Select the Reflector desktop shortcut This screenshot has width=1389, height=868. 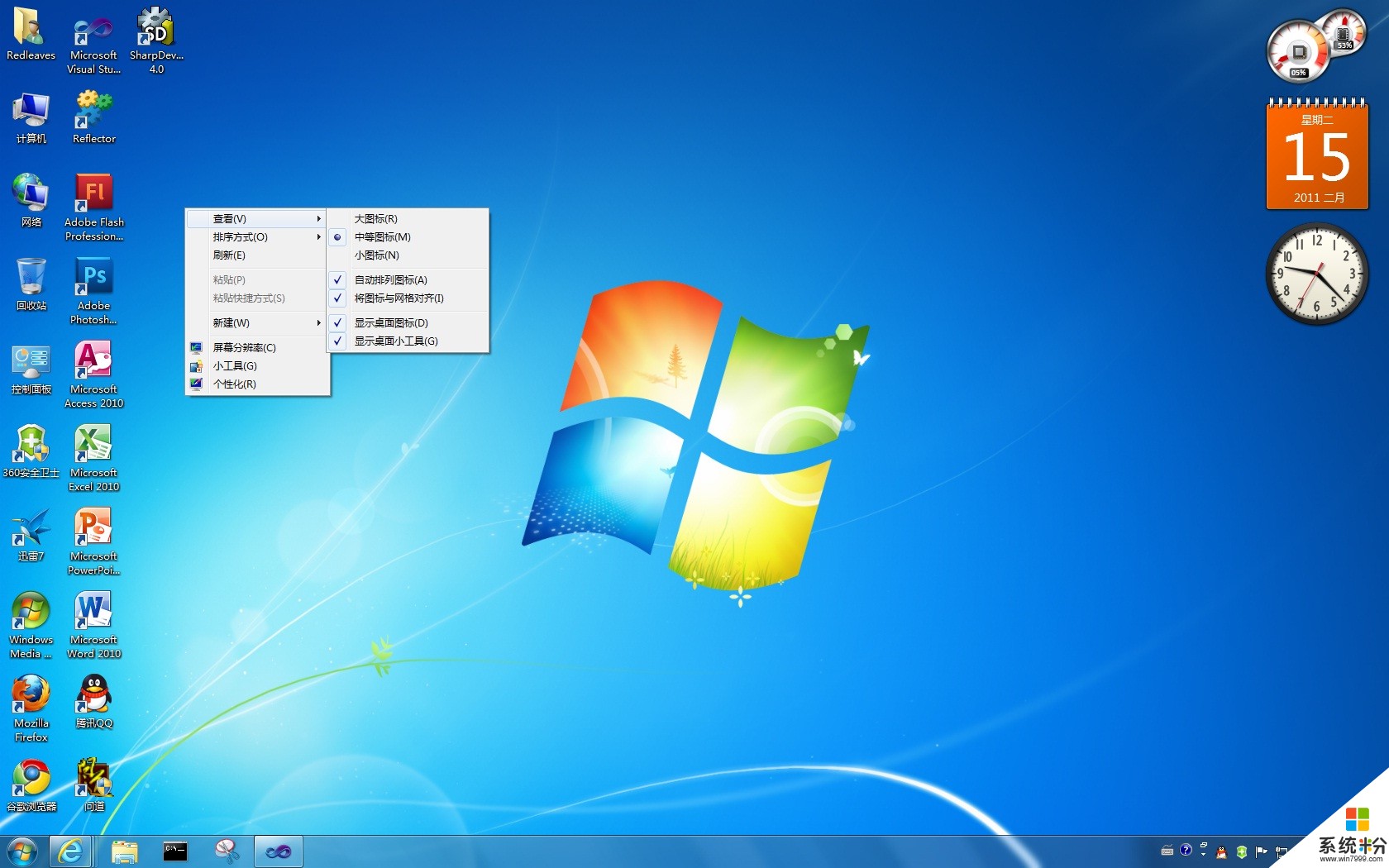(x=93, y=118)
